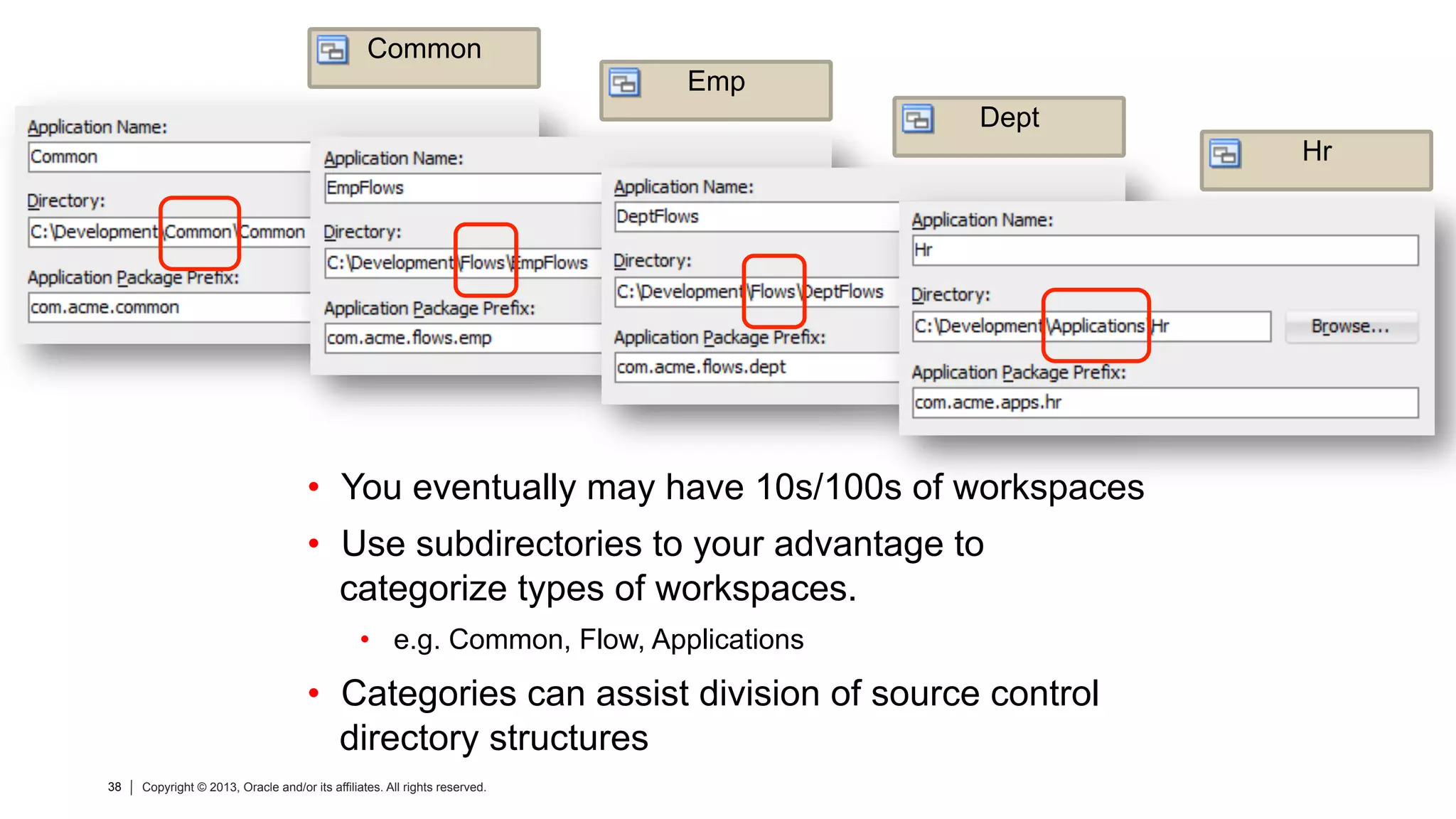The height and width of the screenshot is (819, 1456).
Task: Click 'Categories can assist division' bullet
Action: coord(719,715)
